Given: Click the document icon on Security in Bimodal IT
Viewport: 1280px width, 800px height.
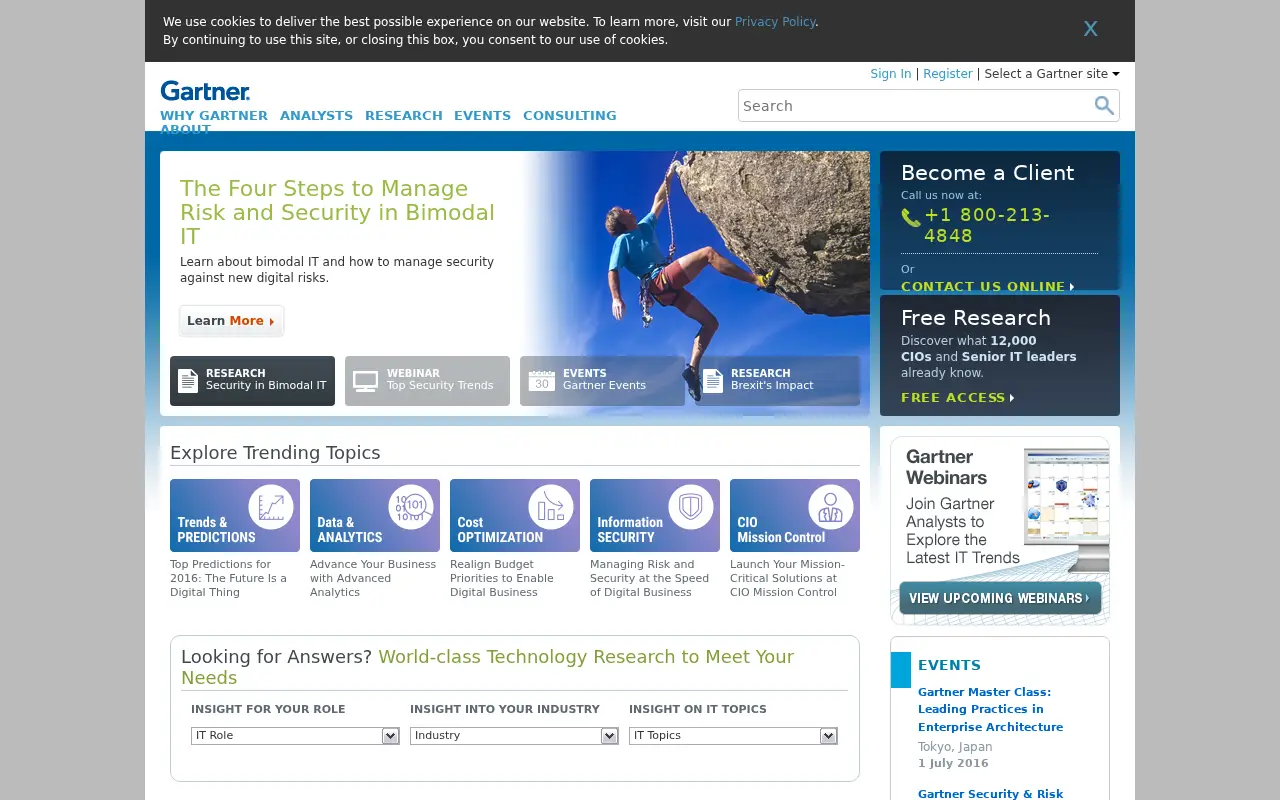Looking at the screenshot, I should [x=188, y=381].
